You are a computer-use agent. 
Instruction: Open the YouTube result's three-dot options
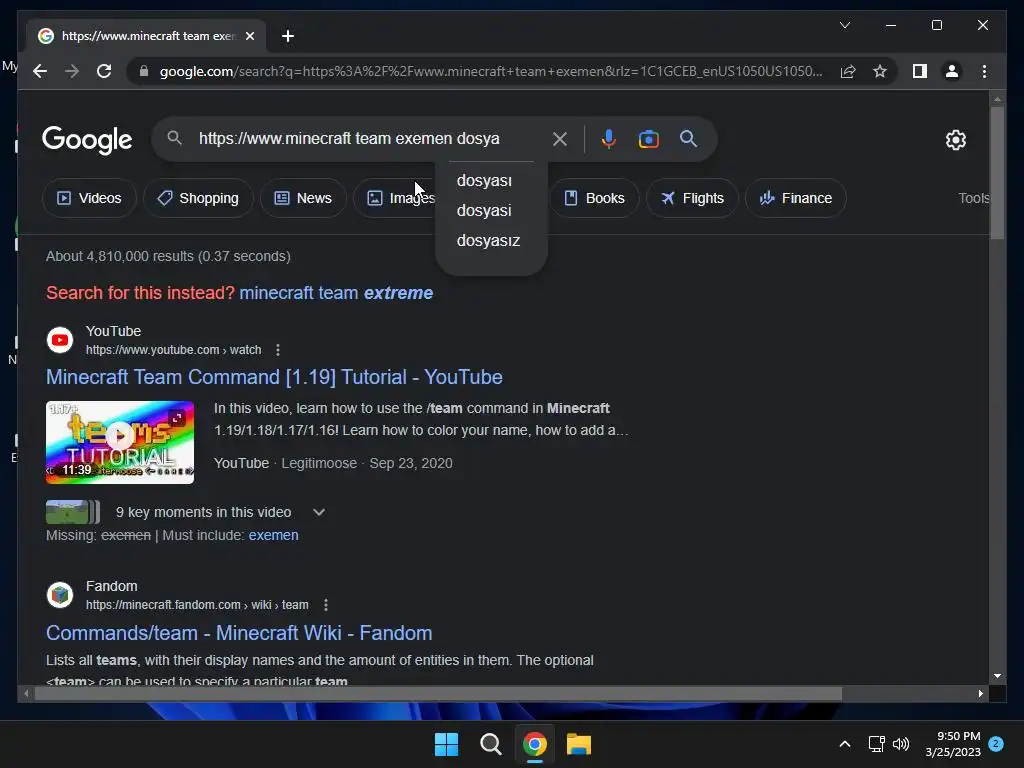coord(278,350)
